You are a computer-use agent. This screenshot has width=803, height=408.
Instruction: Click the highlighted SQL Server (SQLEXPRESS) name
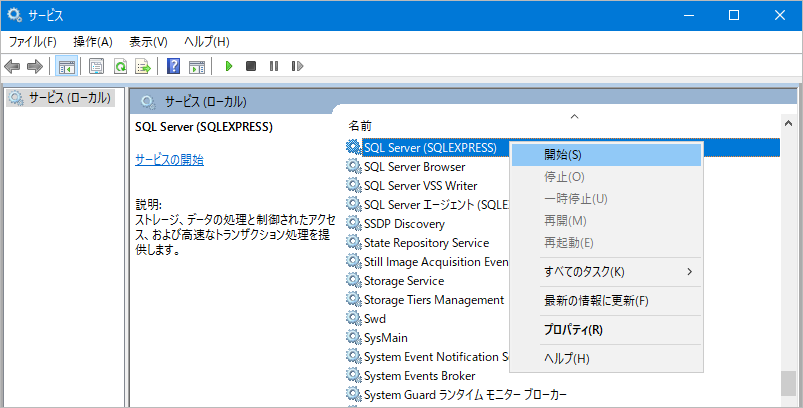pos(430,147)
